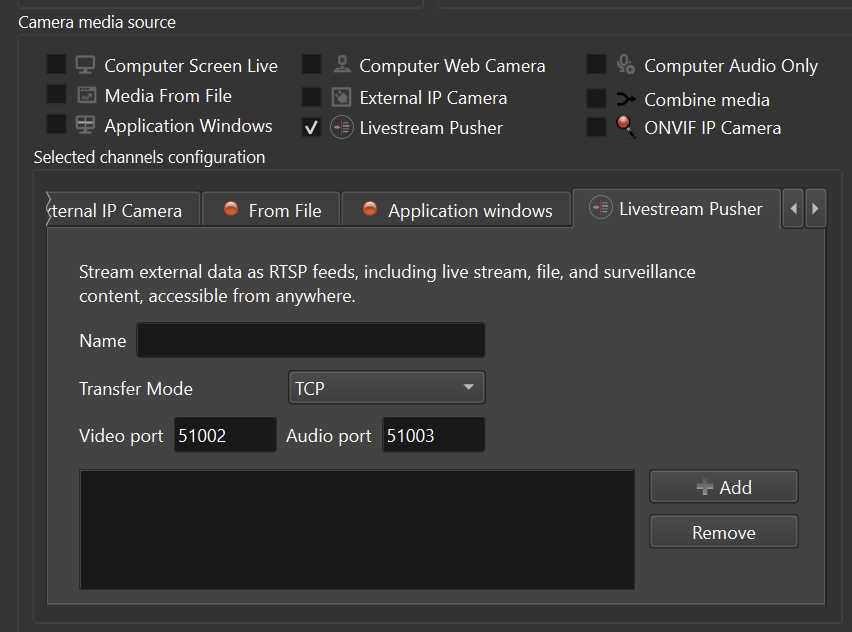Switch to the From File tab
Image resolution: width=852 pixels, height=632 pixels.
[x=271, y=210]
